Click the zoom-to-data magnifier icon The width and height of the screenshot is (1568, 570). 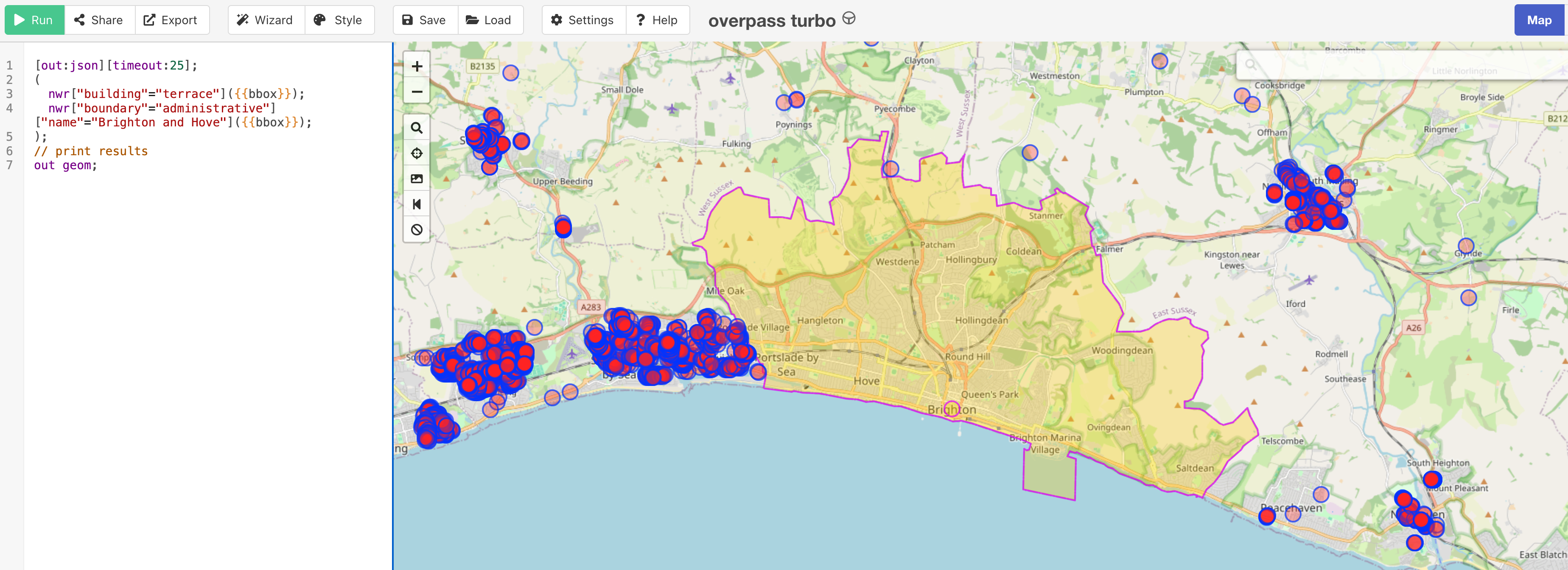(417, 128)
